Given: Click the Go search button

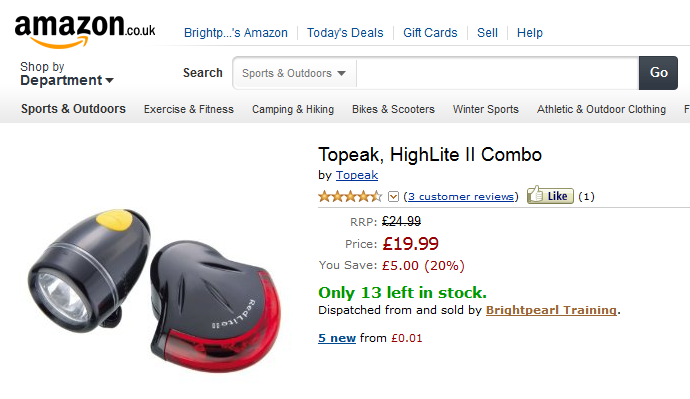Looking at the screenshot, I should point(658,73).
